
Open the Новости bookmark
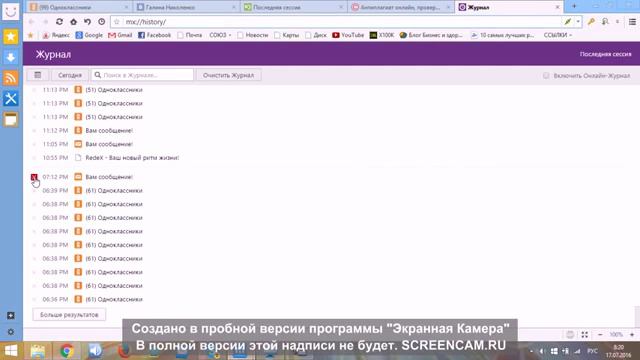coord(253,36)
